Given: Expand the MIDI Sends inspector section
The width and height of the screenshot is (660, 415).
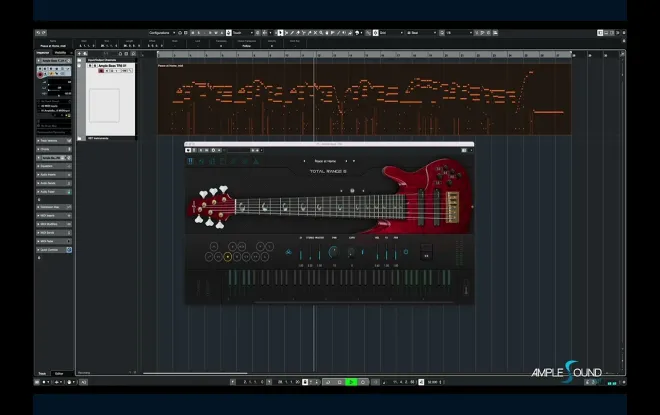Looking at the screenshot, I should pos(54,233).
